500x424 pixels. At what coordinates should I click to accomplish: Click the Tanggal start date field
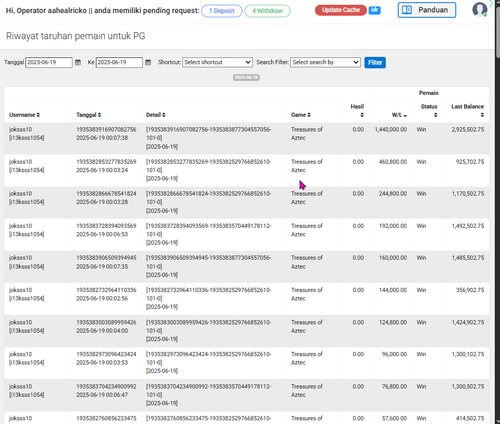[49, 62]
